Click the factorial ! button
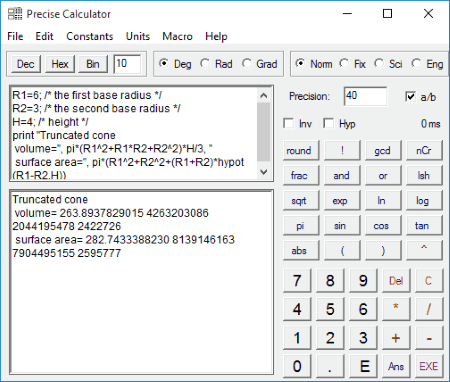The image size is (450, 382). 342,151
